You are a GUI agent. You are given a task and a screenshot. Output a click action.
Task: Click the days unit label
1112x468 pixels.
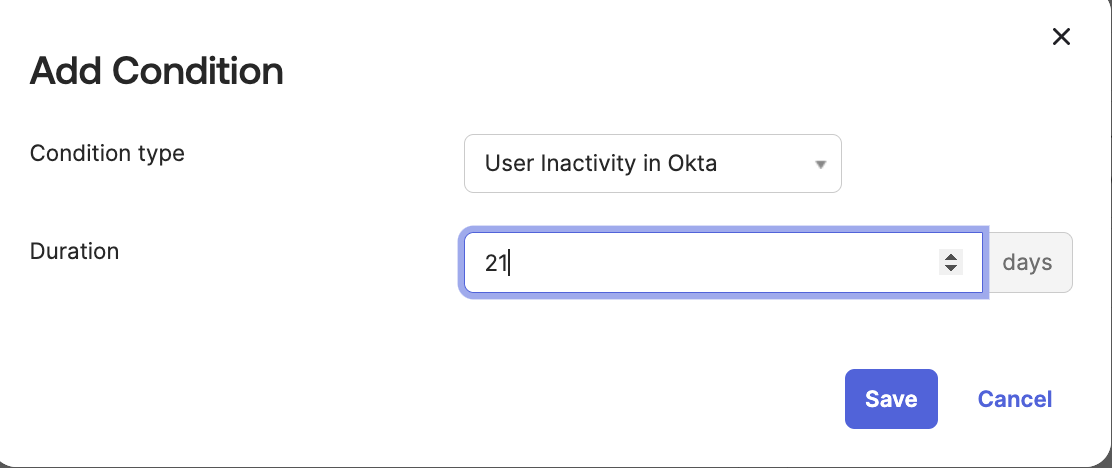pos(1027,263)
